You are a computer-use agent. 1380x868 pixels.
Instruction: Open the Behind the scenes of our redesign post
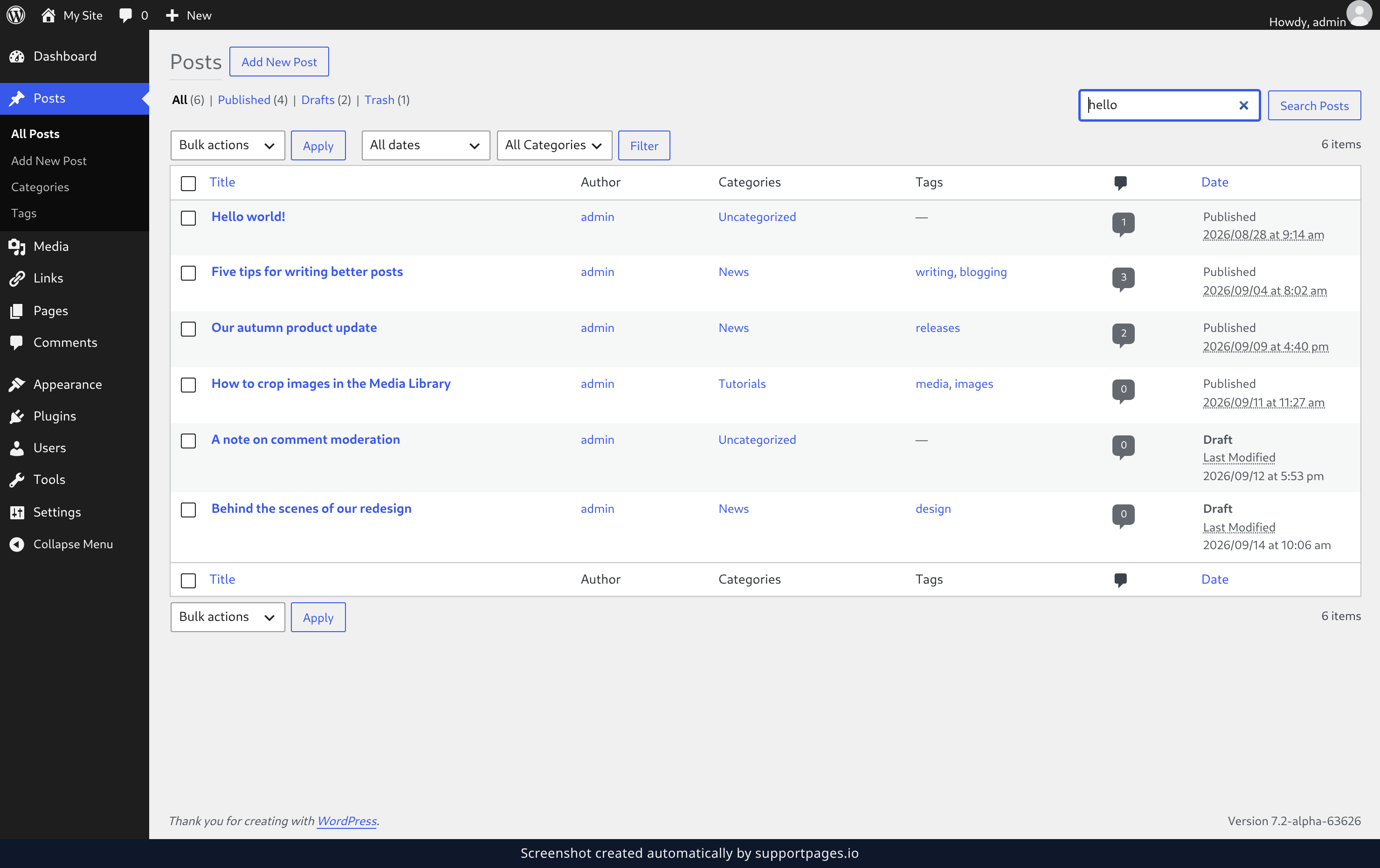(311, 508)
